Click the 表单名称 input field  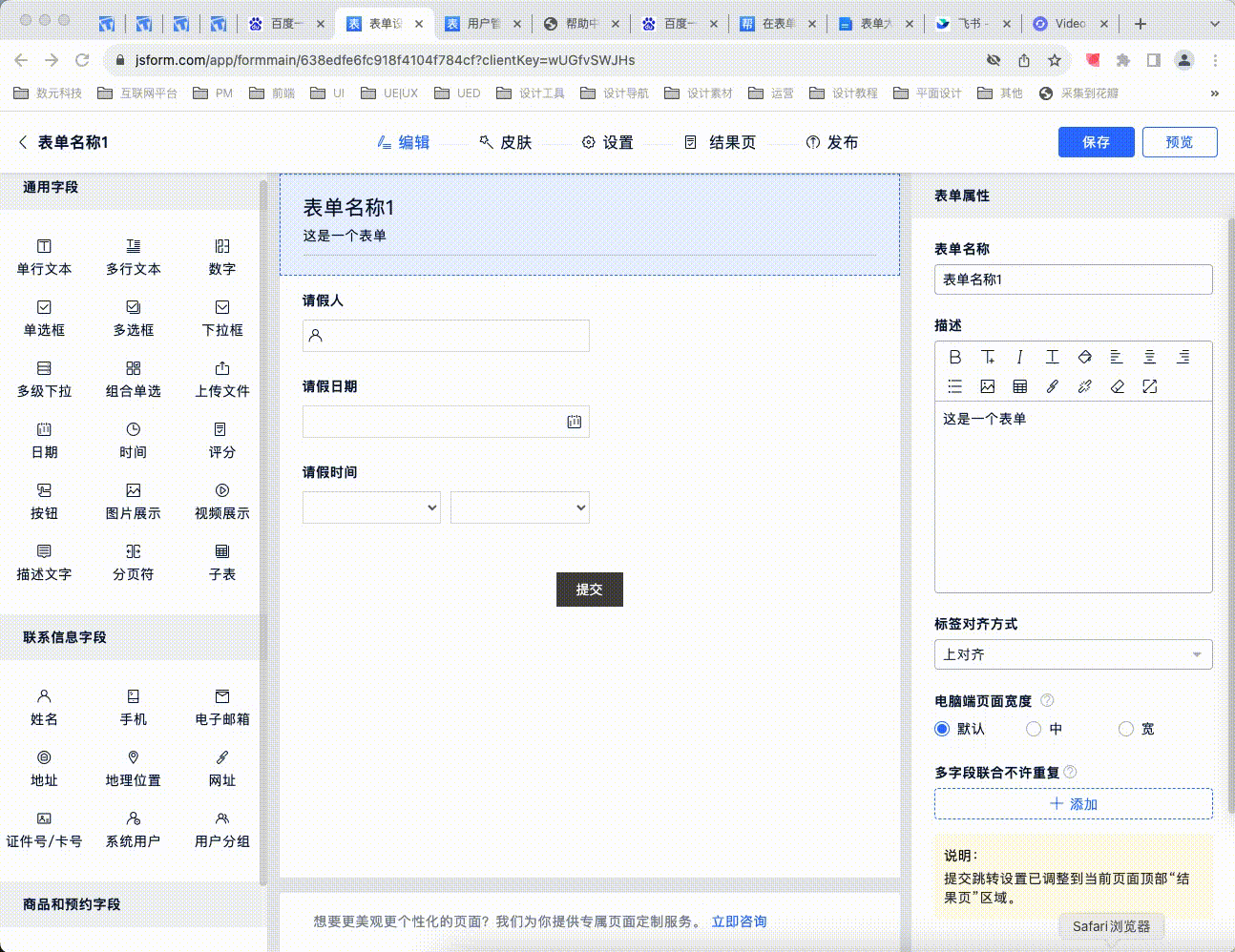[x=1073, y=279]
